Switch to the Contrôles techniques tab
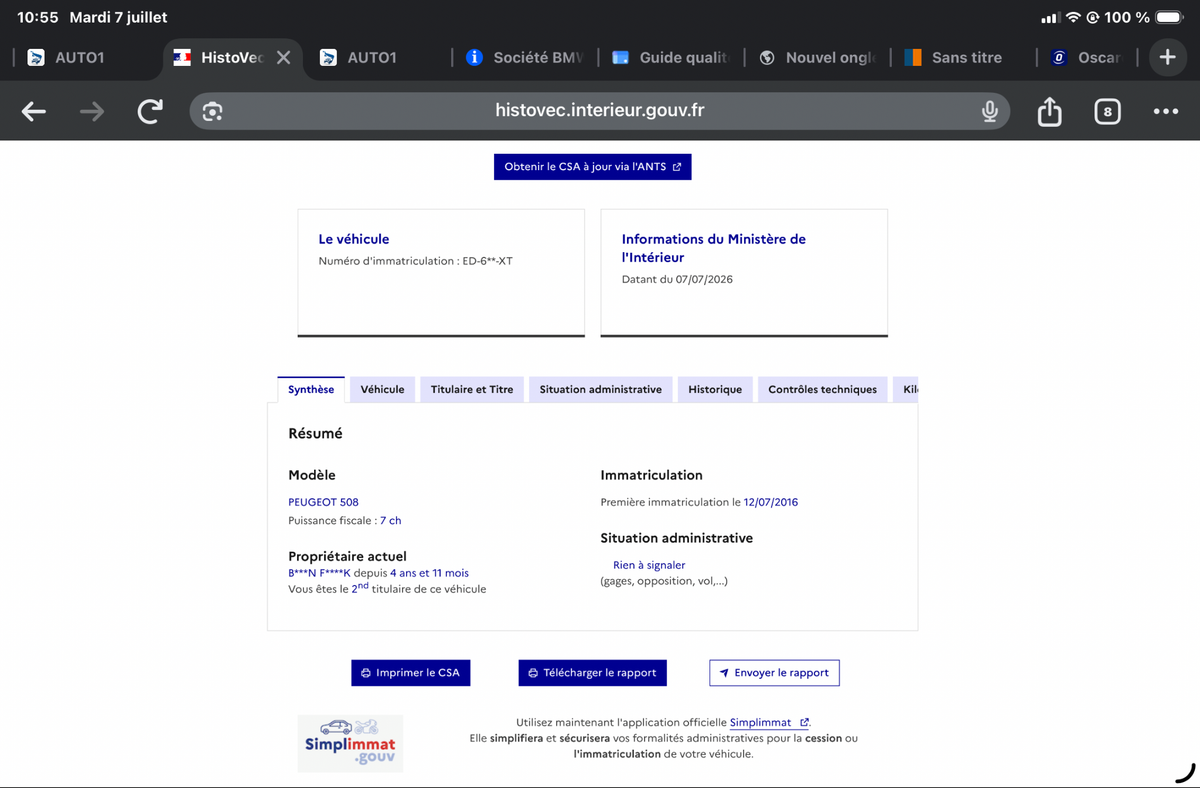The image size is (1200, 788). click(x=822, y=389)
